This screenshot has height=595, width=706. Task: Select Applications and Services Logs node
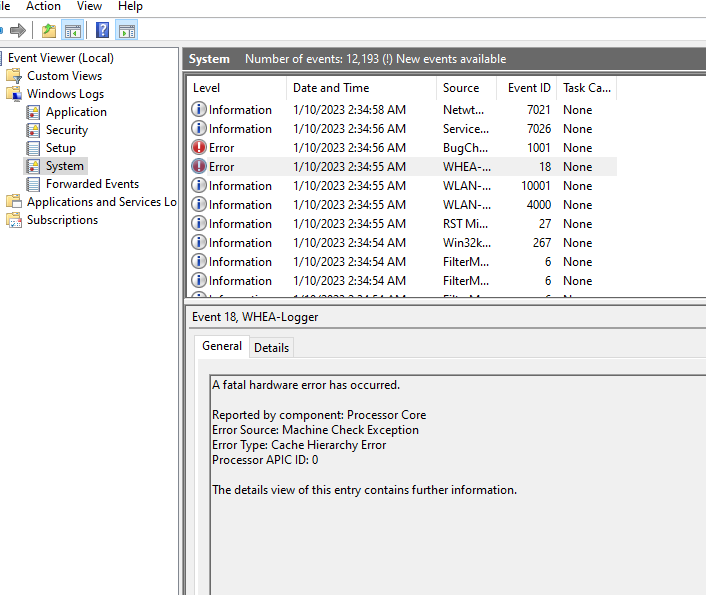101,202
